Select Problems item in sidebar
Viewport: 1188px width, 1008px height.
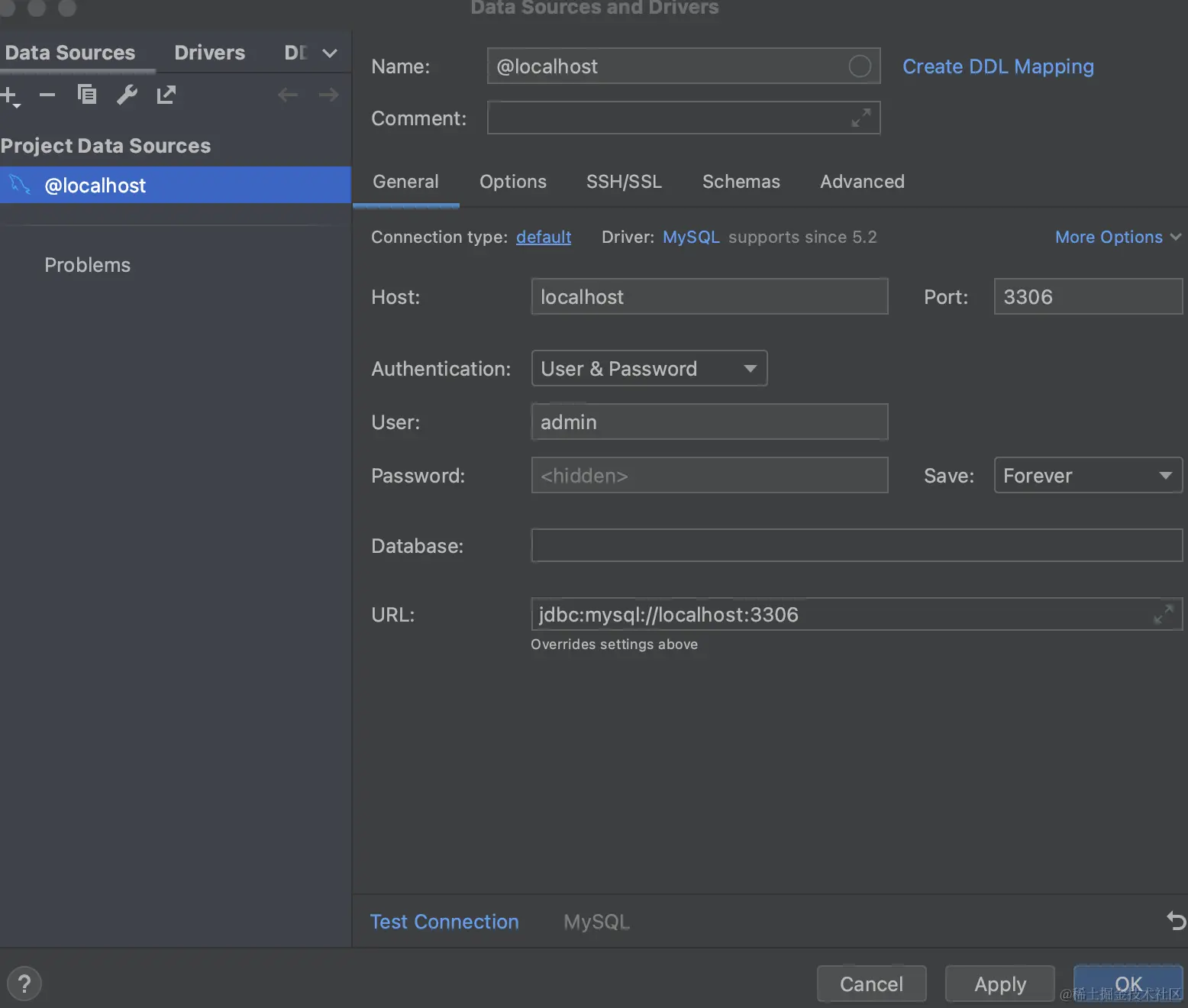[x=87, y=265]
